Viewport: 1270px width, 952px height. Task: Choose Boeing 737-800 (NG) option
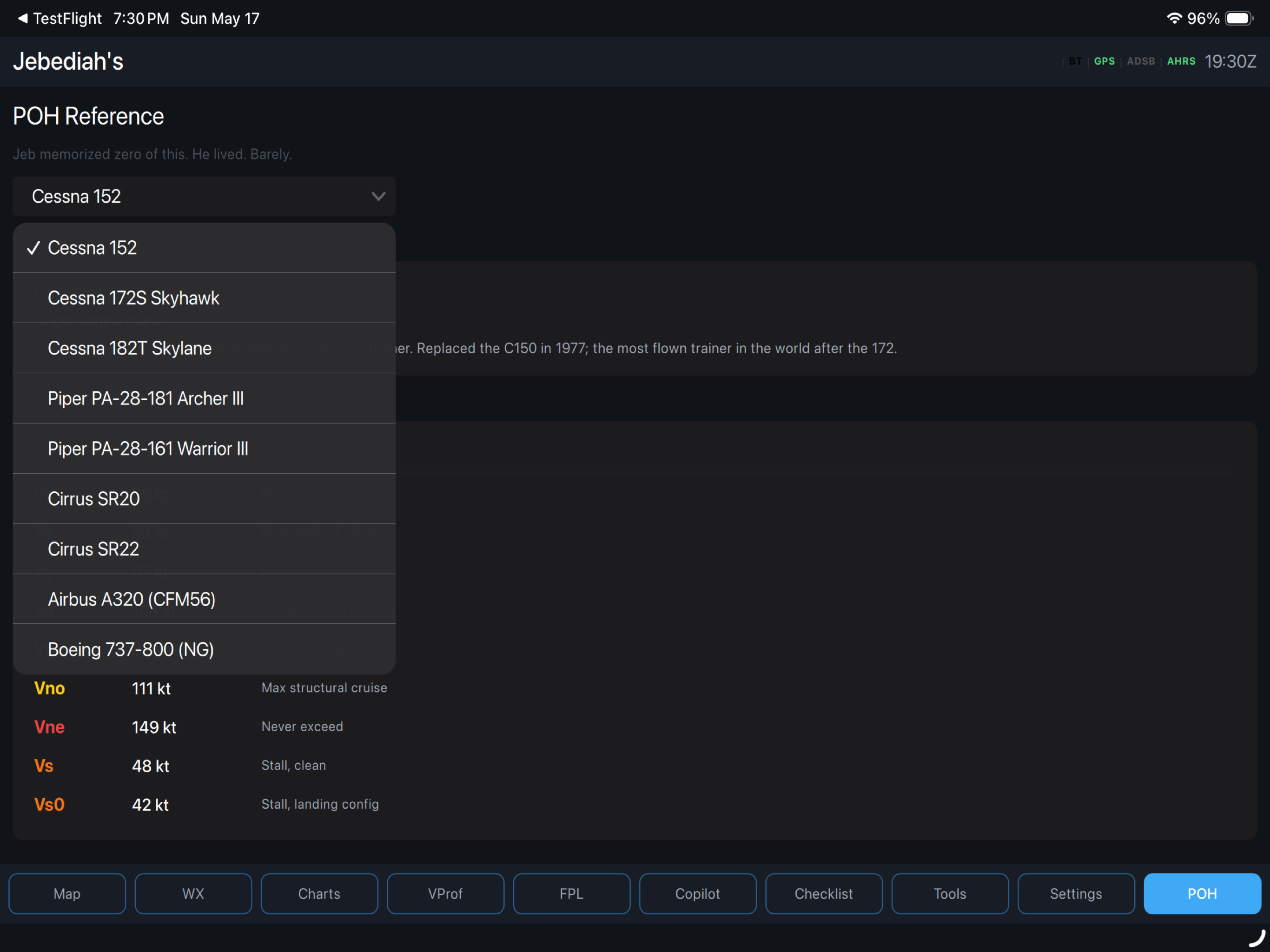[x=204, y=649]
